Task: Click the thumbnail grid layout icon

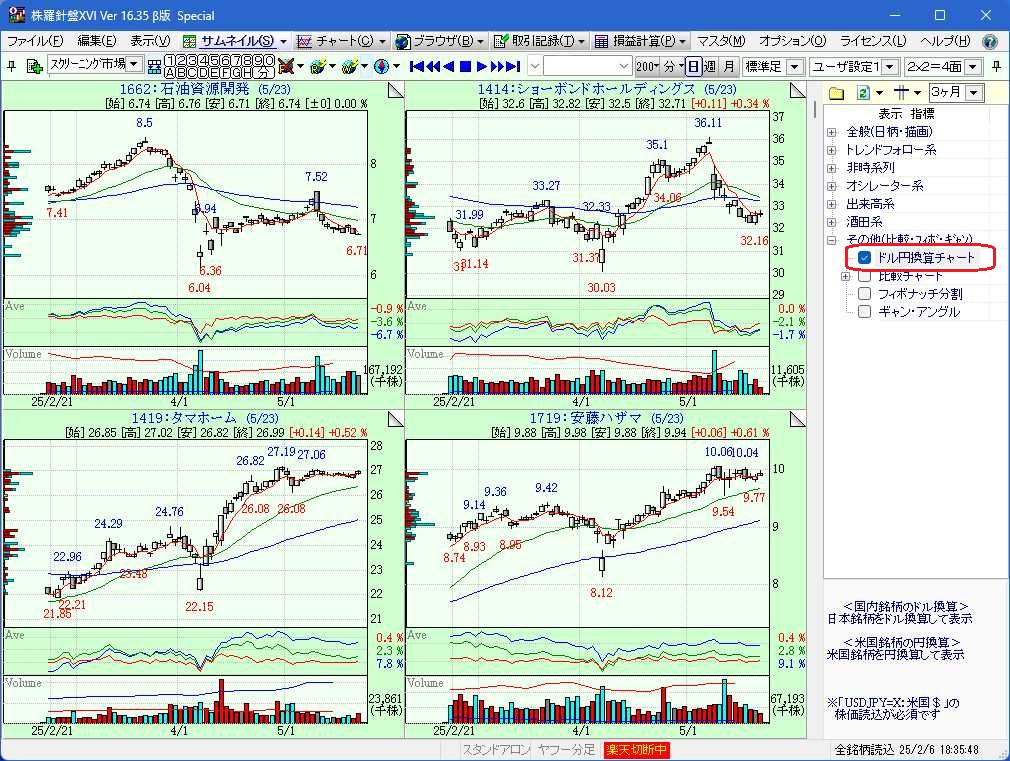Action: 155,66
